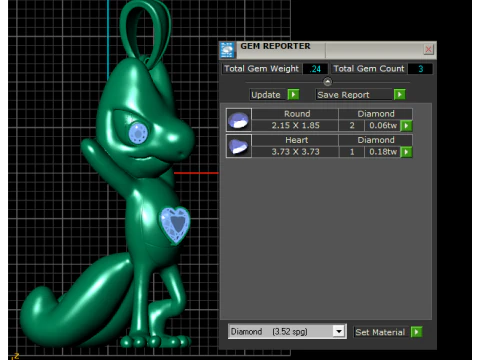Click the 'Total Gem Weight' label
Viewport: 480px width, 360px height.
(x=262, y=69)
